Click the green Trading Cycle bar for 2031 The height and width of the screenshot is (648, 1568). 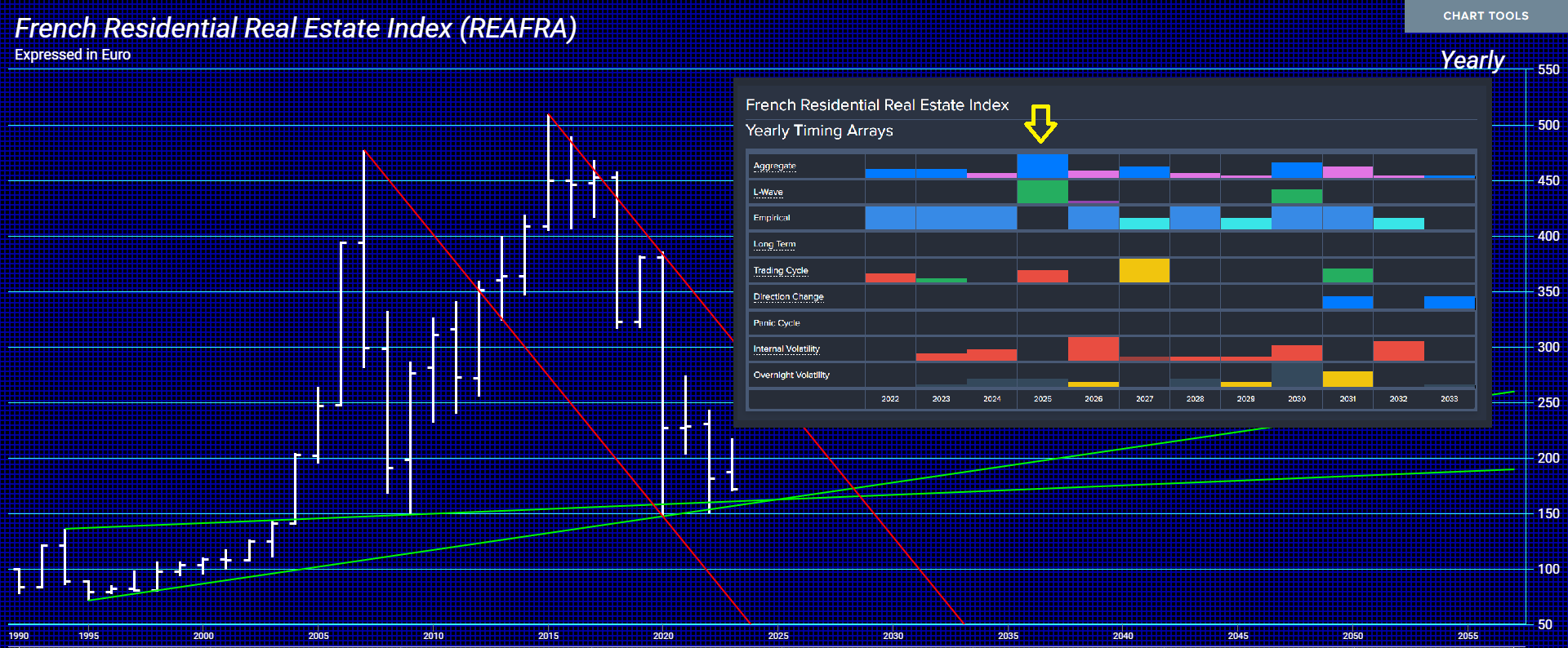pos(1347,275)
